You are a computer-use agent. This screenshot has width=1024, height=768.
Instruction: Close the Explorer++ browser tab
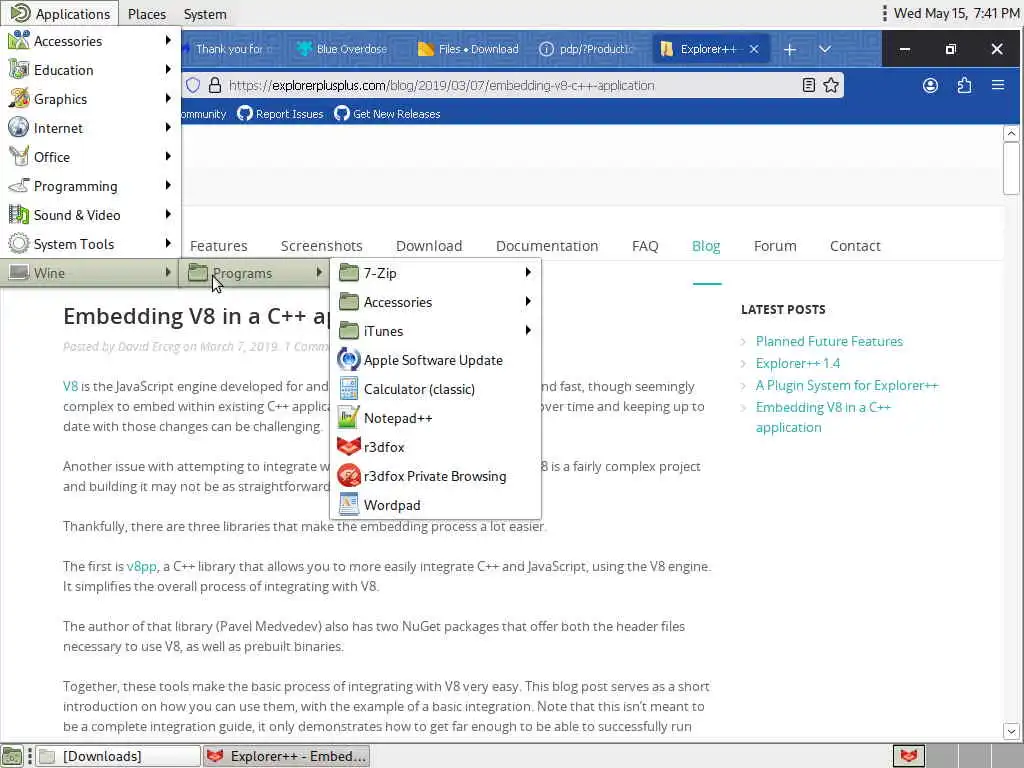(754, 49)
